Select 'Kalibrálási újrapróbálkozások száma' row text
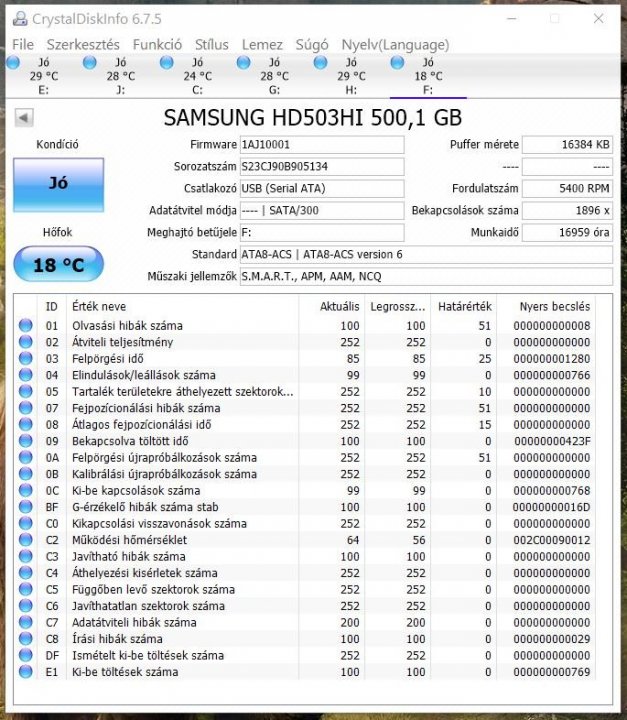Viewport: 627px width, 720px height. click(164, 474)
